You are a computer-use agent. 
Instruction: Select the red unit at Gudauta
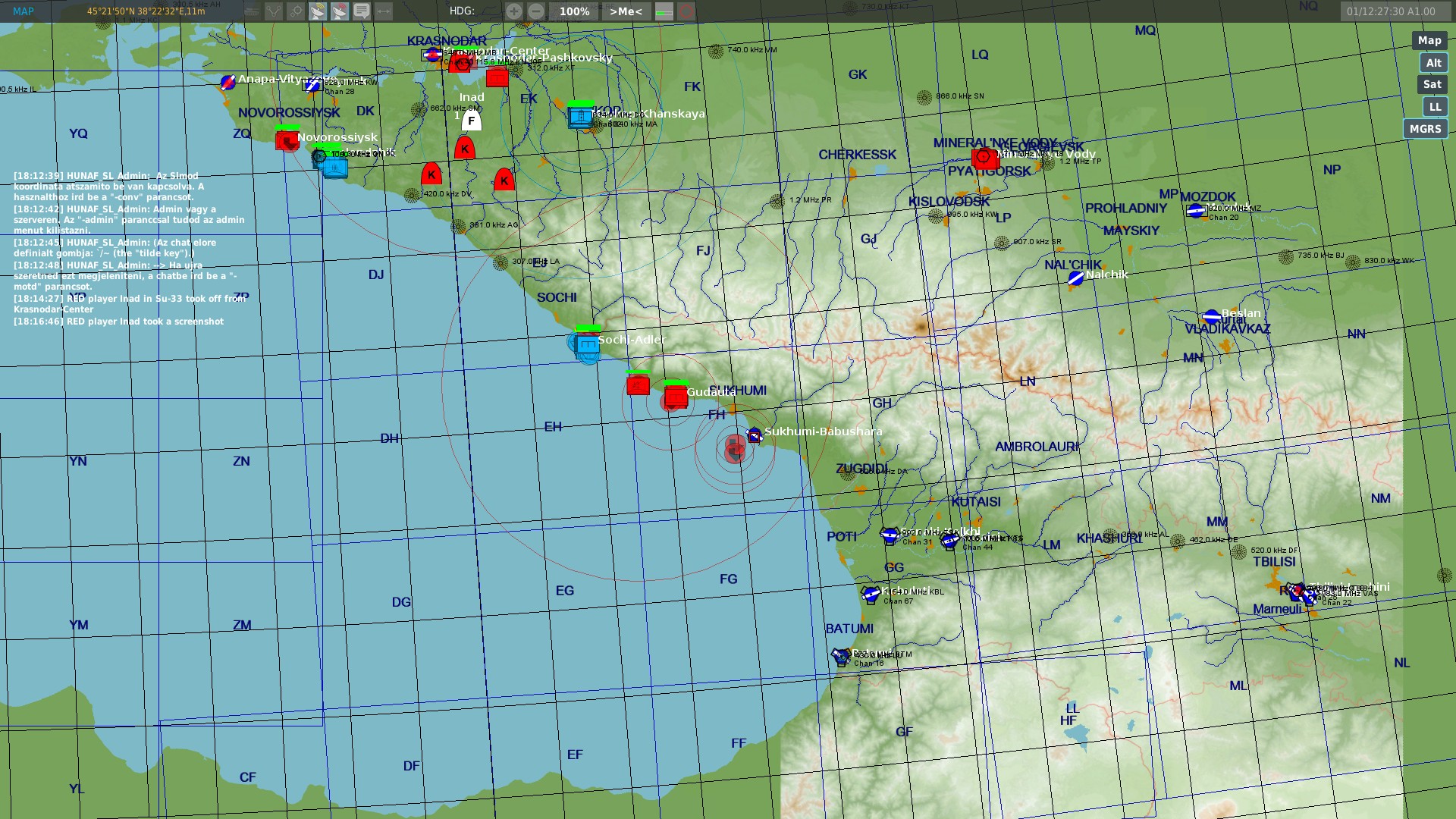click(x=675, y=397)
